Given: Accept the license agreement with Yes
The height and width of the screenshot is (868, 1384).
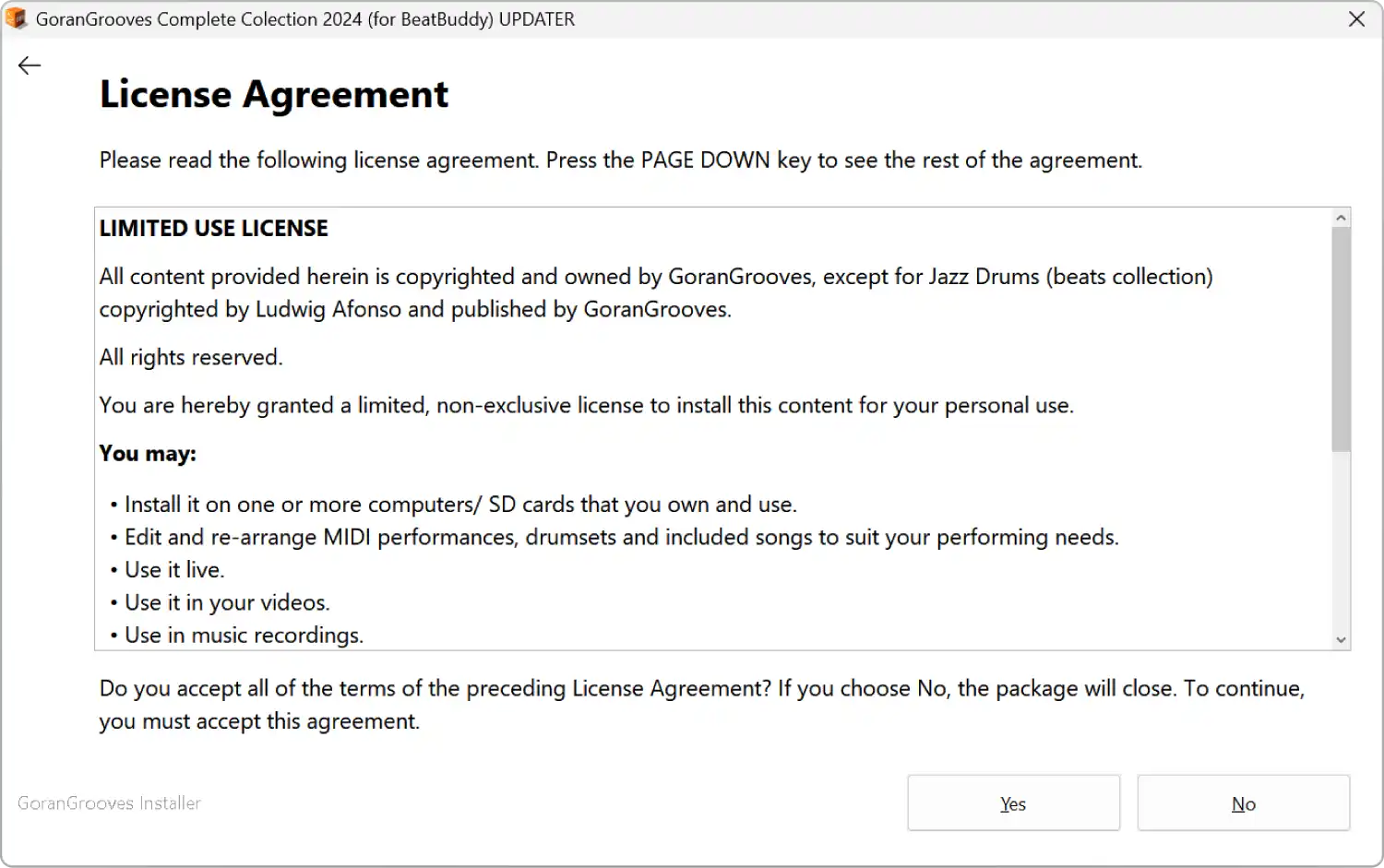Looking at the screenshot, I should [x=1013, y=803].
